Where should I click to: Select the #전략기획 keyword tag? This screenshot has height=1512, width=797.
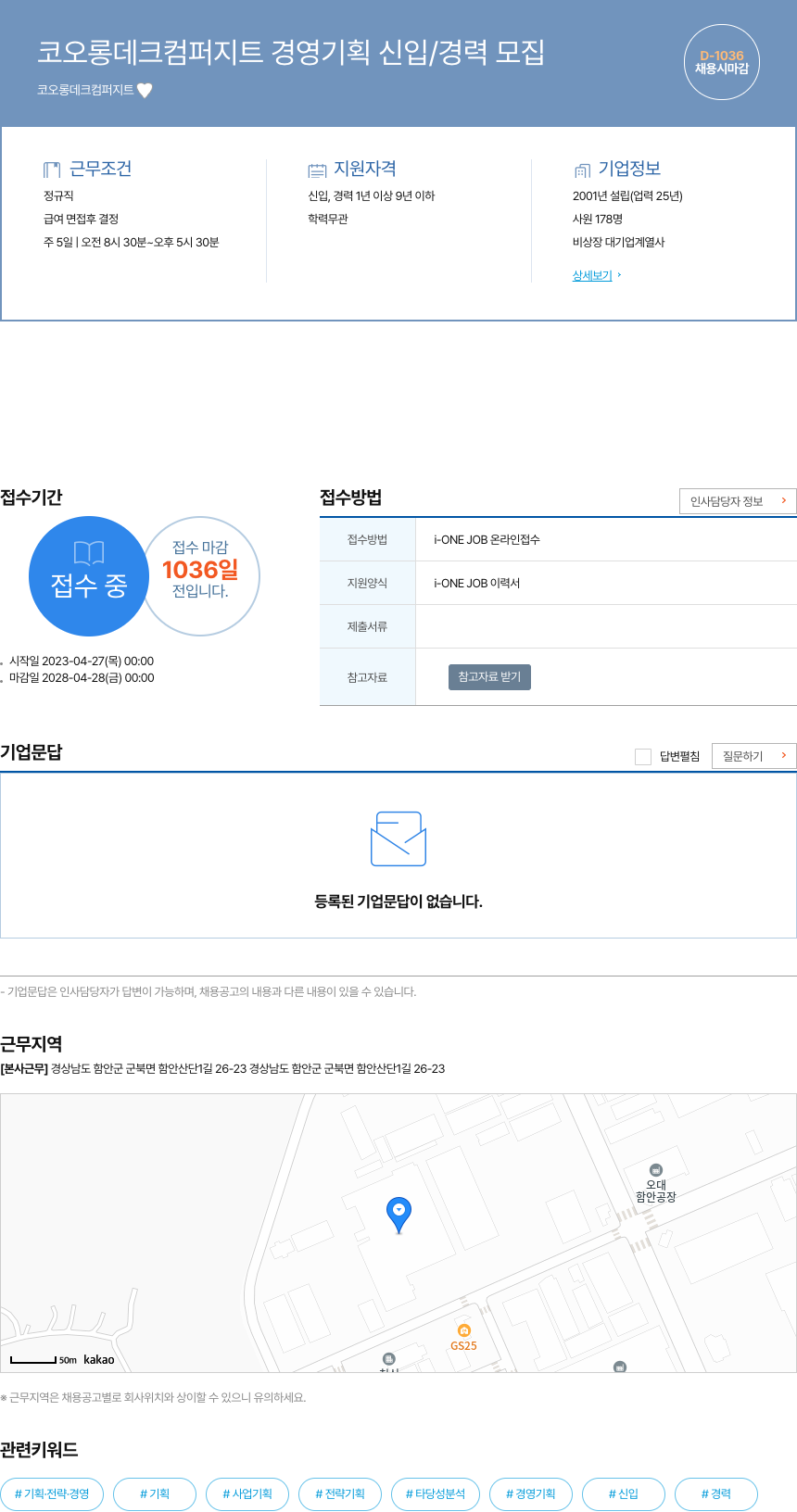click(340, 1494)
